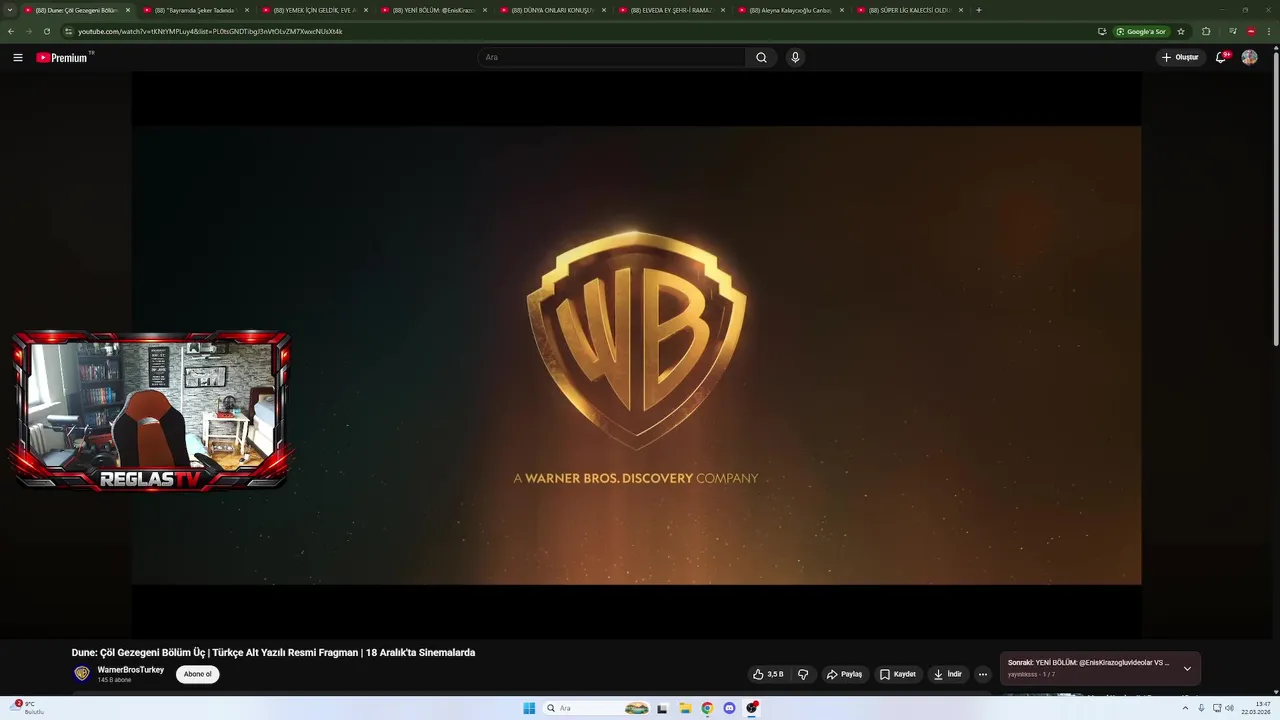Expand the playlist panel chevron
This screenshot has height=720, width=1280.
pos(1187,668)
